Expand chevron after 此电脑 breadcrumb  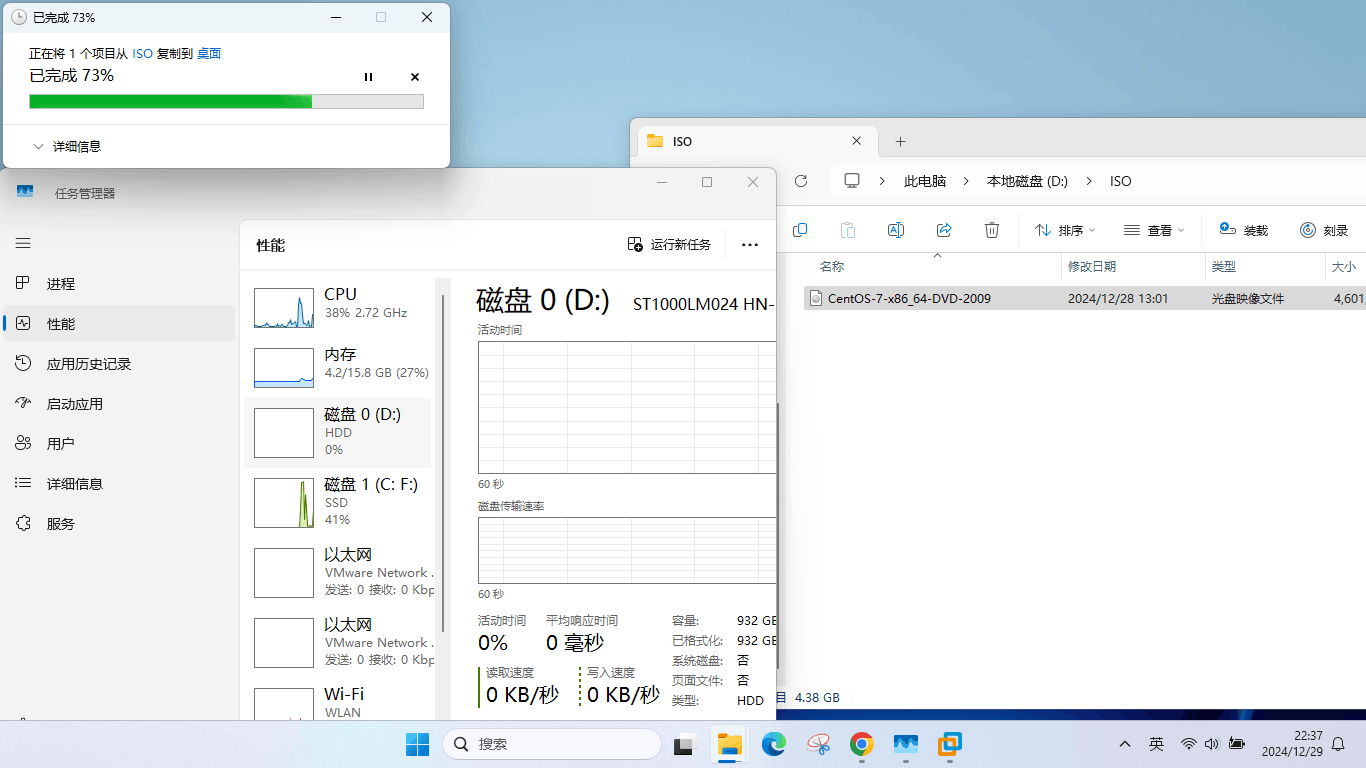967,181
